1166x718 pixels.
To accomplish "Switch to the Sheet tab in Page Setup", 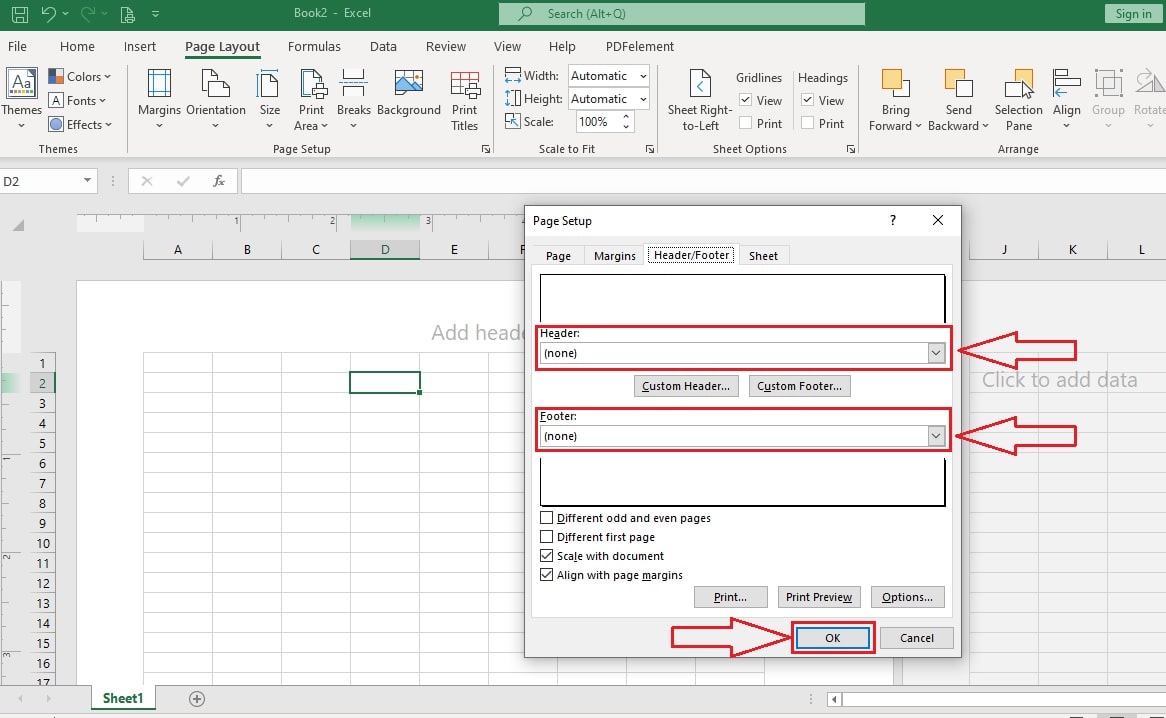I will 763,255.
